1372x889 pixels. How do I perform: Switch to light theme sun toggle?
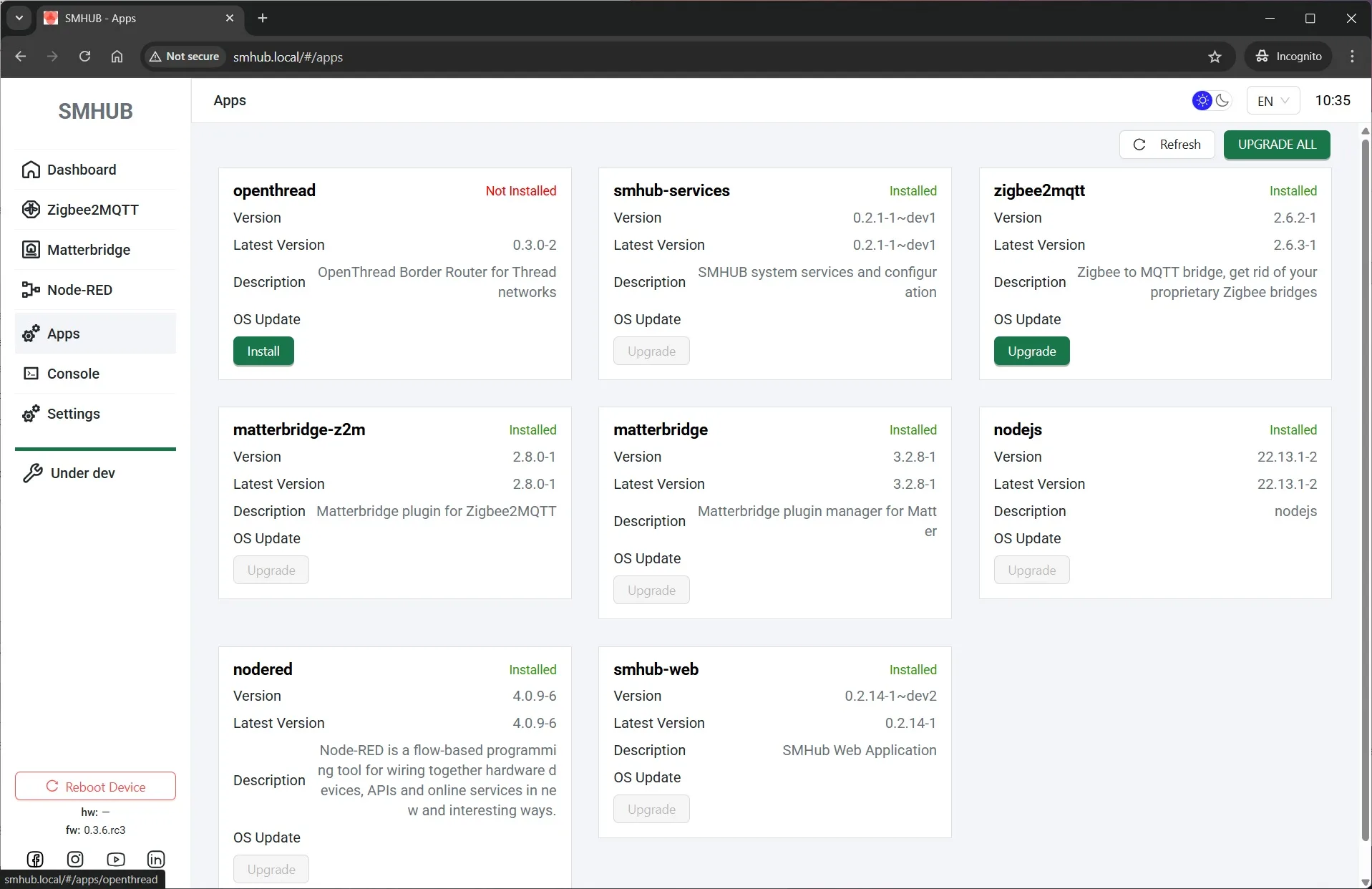point(1202,101)
